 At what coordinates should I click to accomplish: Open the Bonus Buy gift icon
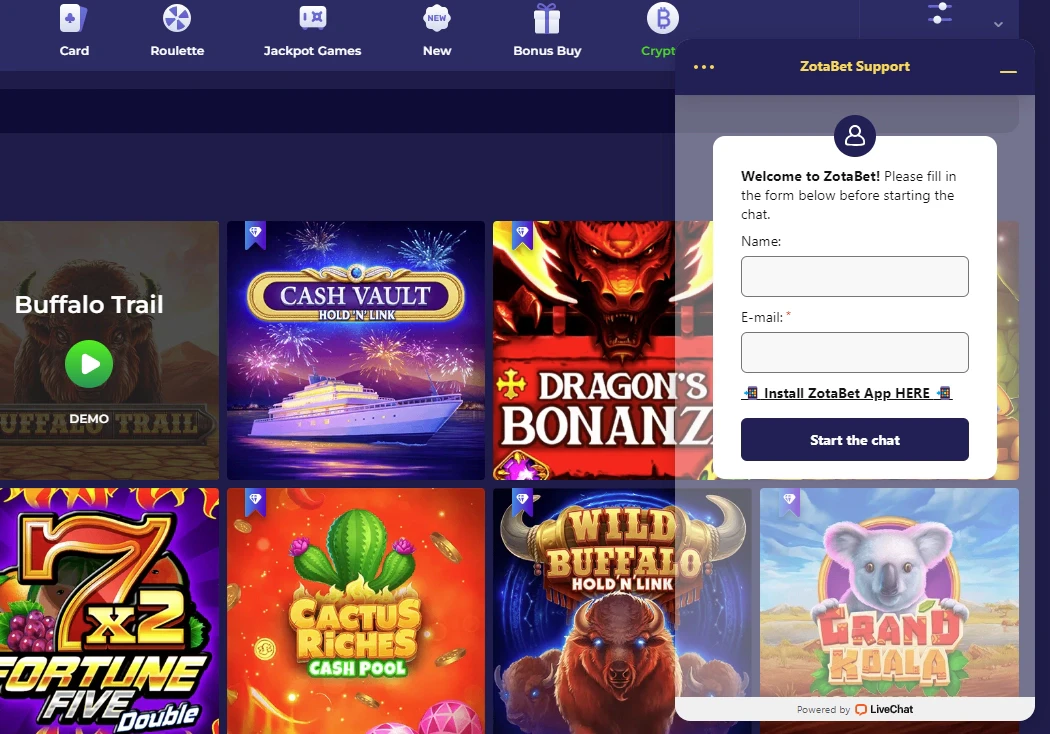[x=546, y=19]
